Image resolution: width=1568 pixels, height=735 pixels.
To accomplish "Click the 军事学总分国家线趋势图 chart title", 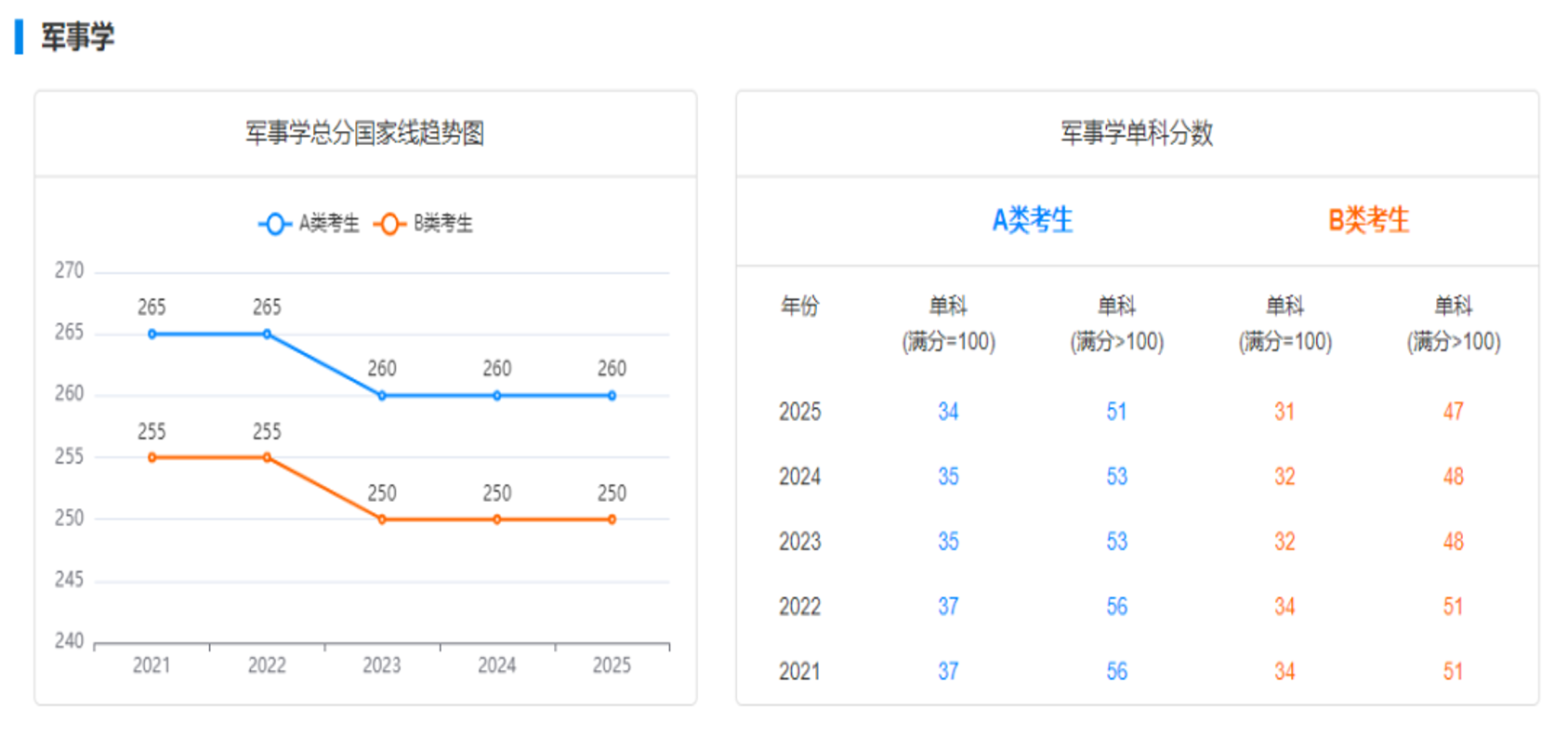I will [x=364, y=133].
